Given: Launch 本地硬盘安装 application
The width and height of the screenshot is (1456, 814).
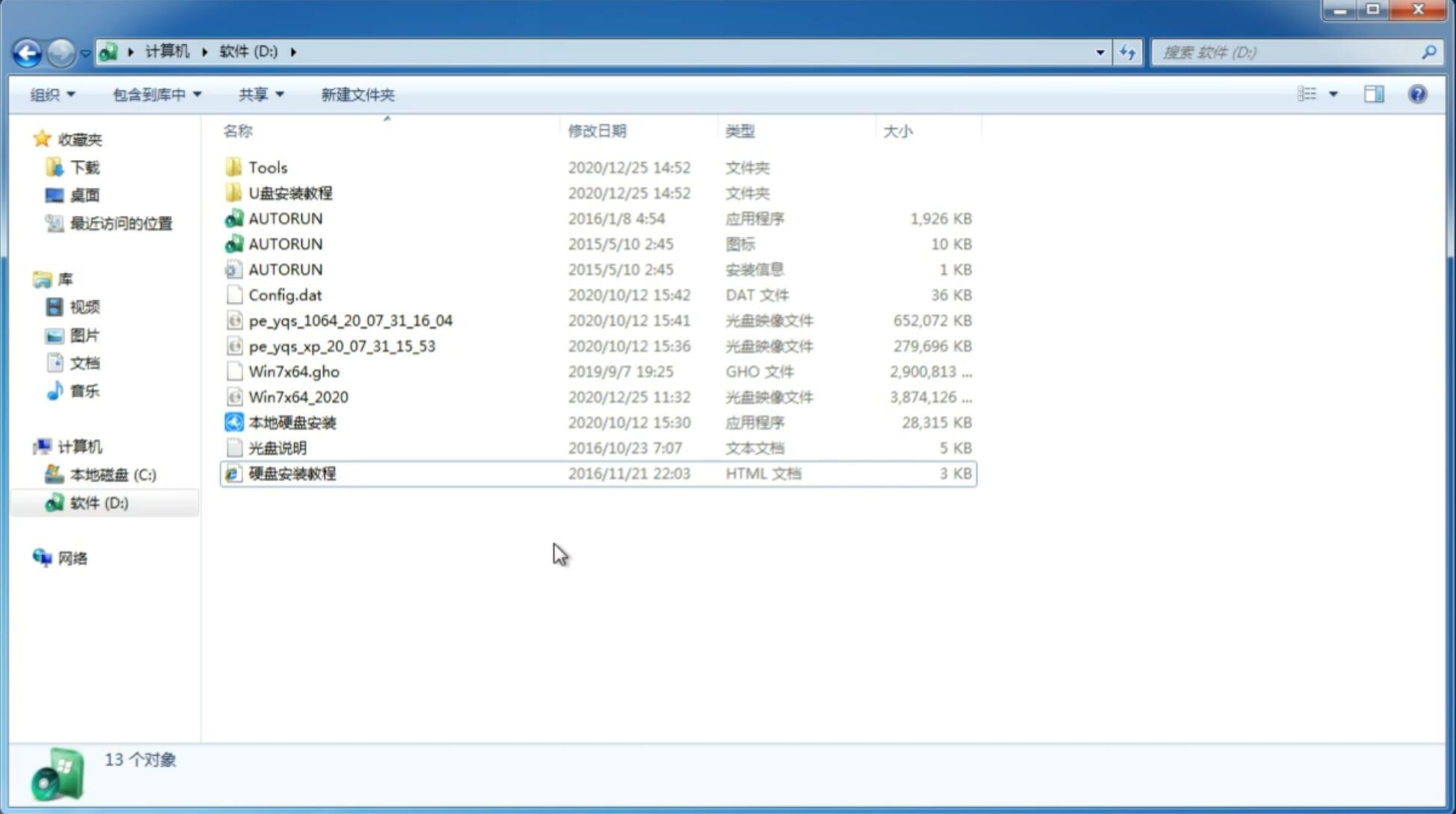Looking at the screenshot, I should tap(290, 422).
